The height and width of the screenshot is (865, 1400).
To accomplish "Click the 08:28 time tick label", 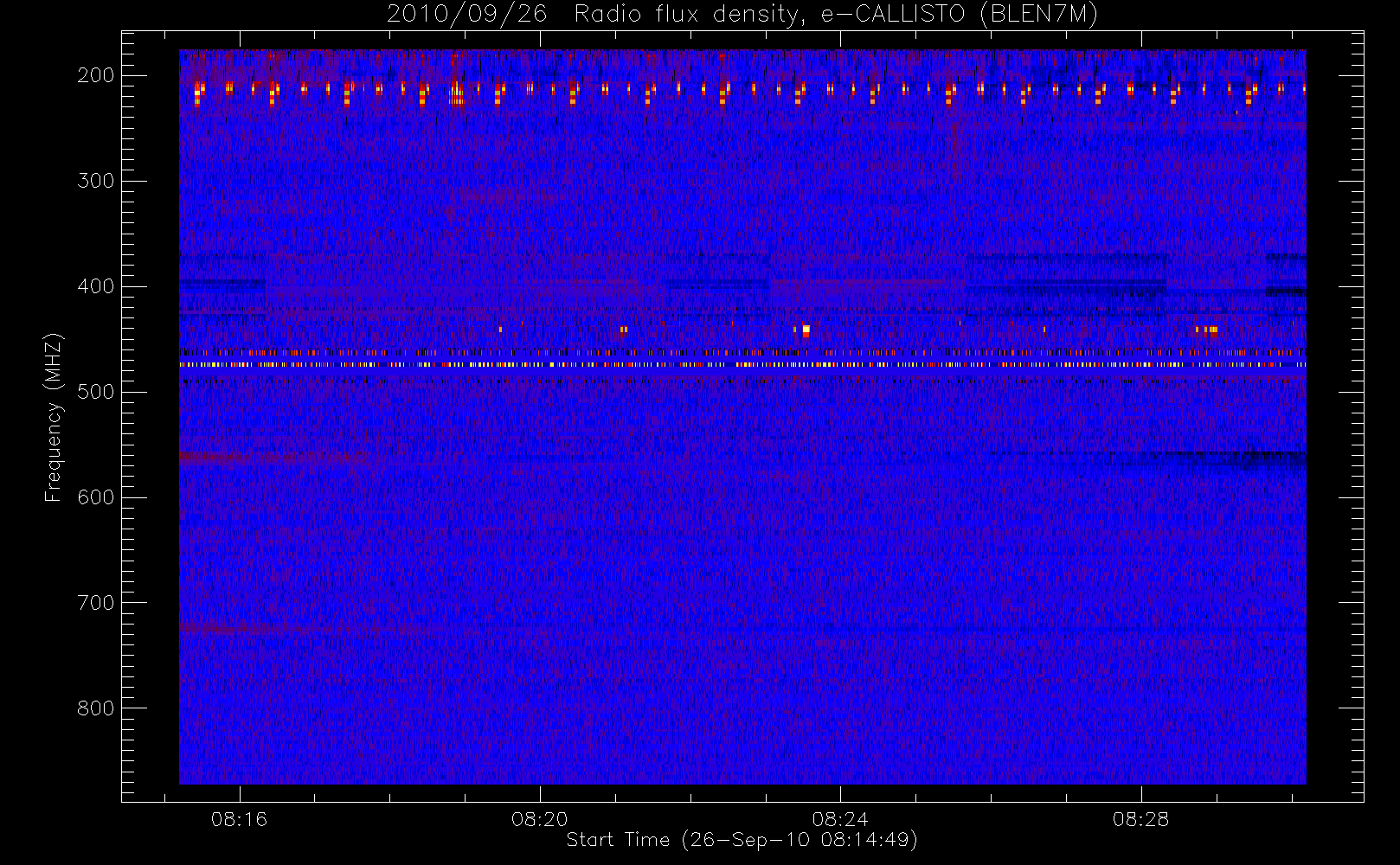I will click(1141, 819).
